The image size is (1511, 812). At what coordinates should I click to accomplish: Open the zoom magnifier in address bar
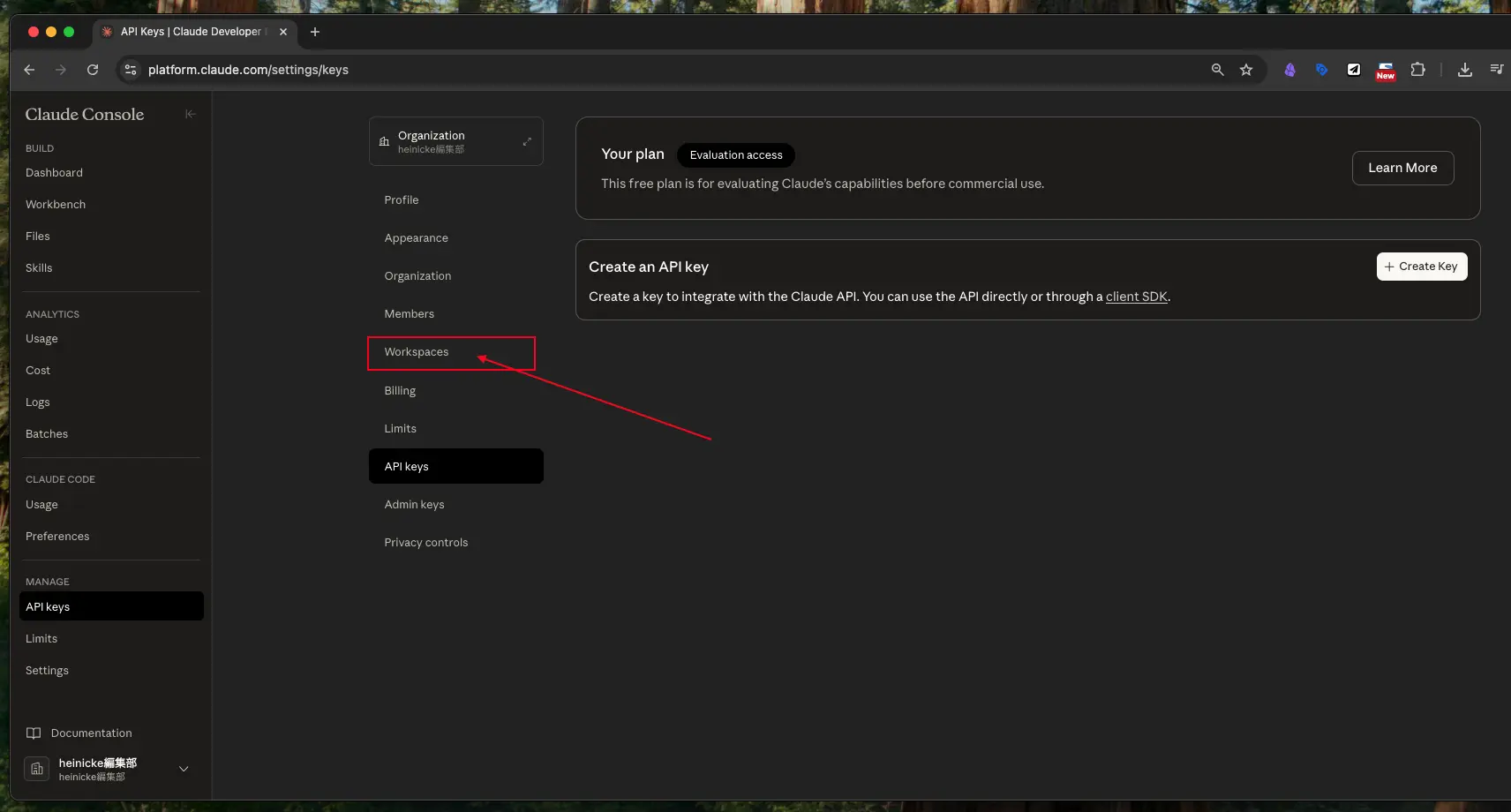pos(1217,70)
